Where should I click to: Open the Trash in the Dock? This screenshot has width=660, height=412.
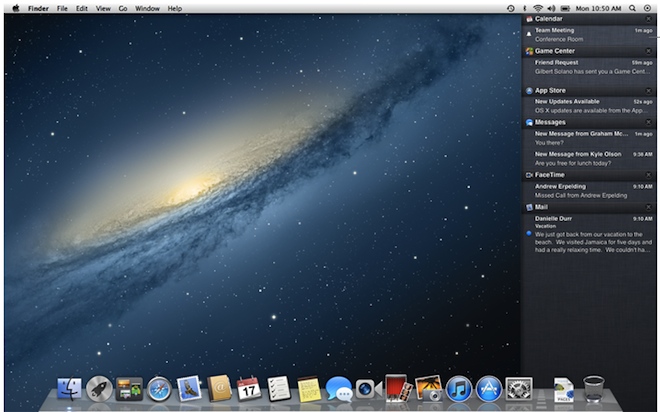point(594,388)
